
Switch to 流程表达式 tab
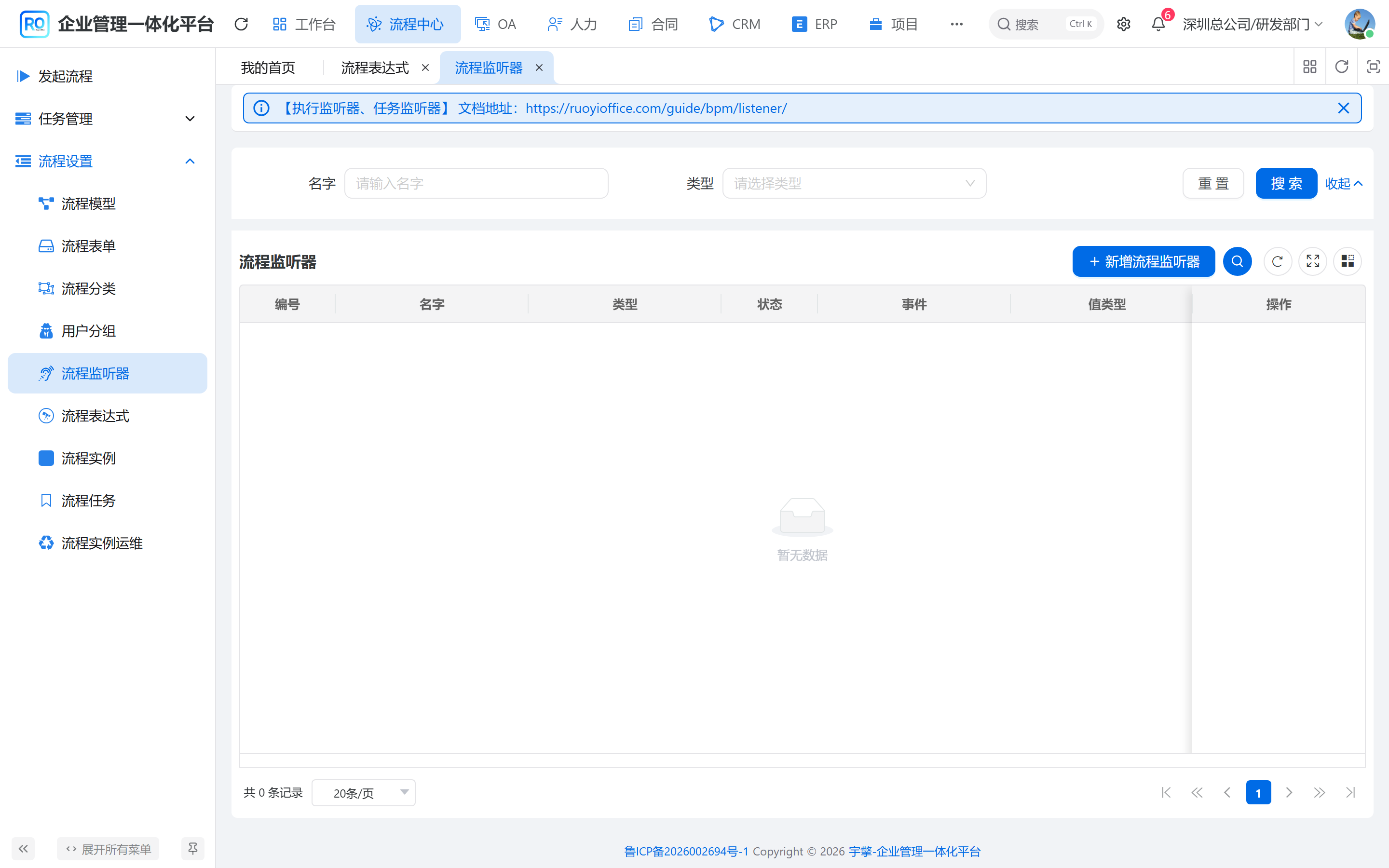point(375,68)
